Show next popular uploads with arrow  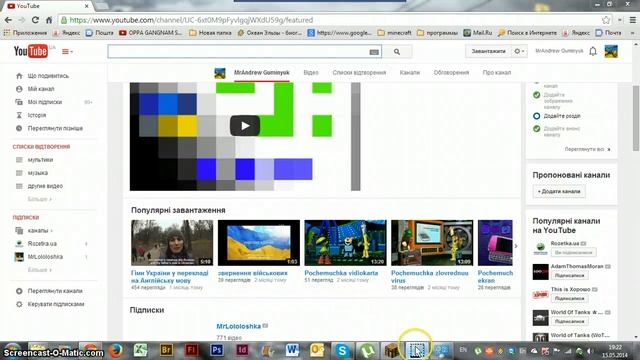[516, 246]
